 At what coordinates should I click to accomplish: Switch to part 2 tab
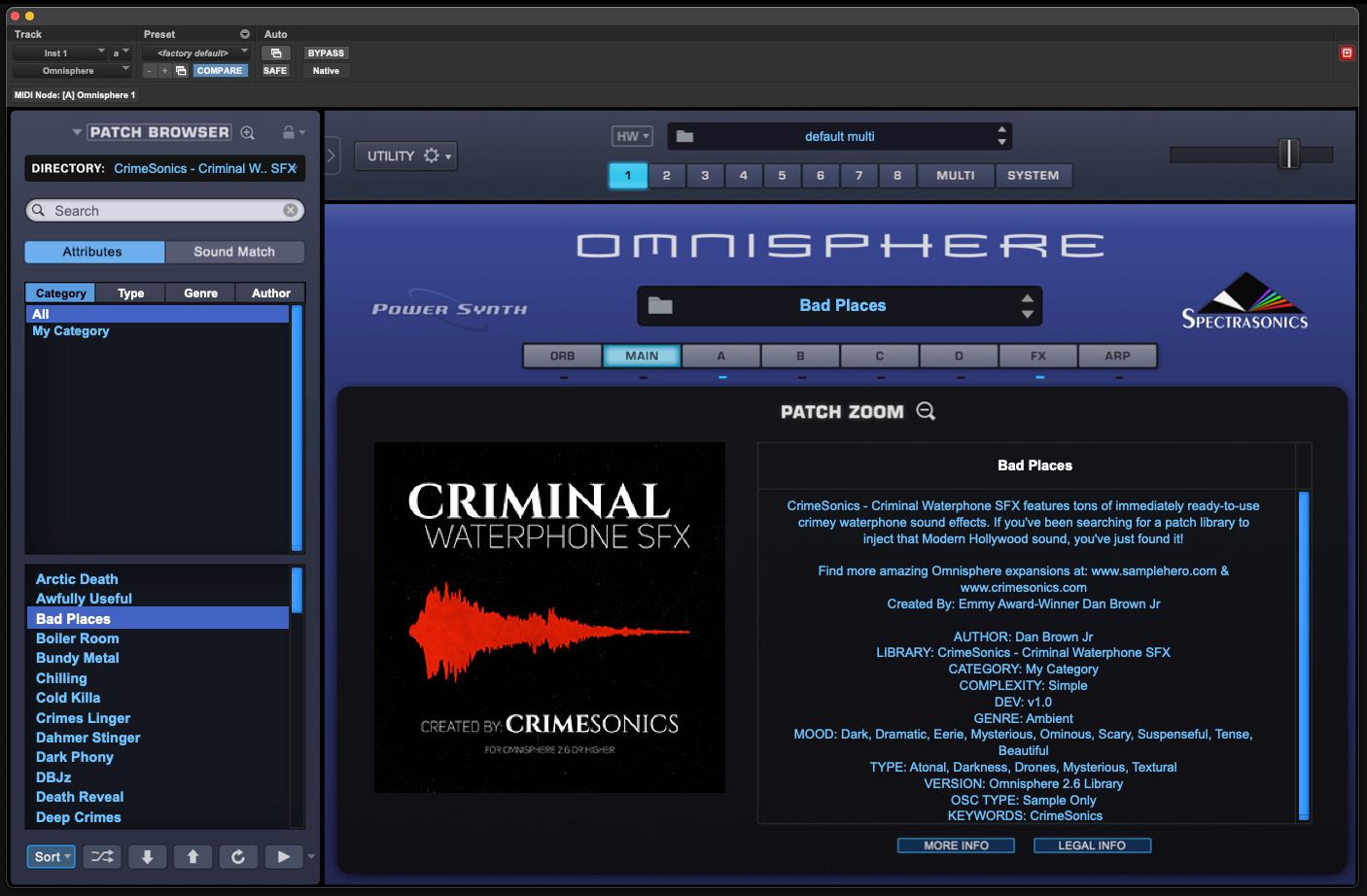point(666,175)
